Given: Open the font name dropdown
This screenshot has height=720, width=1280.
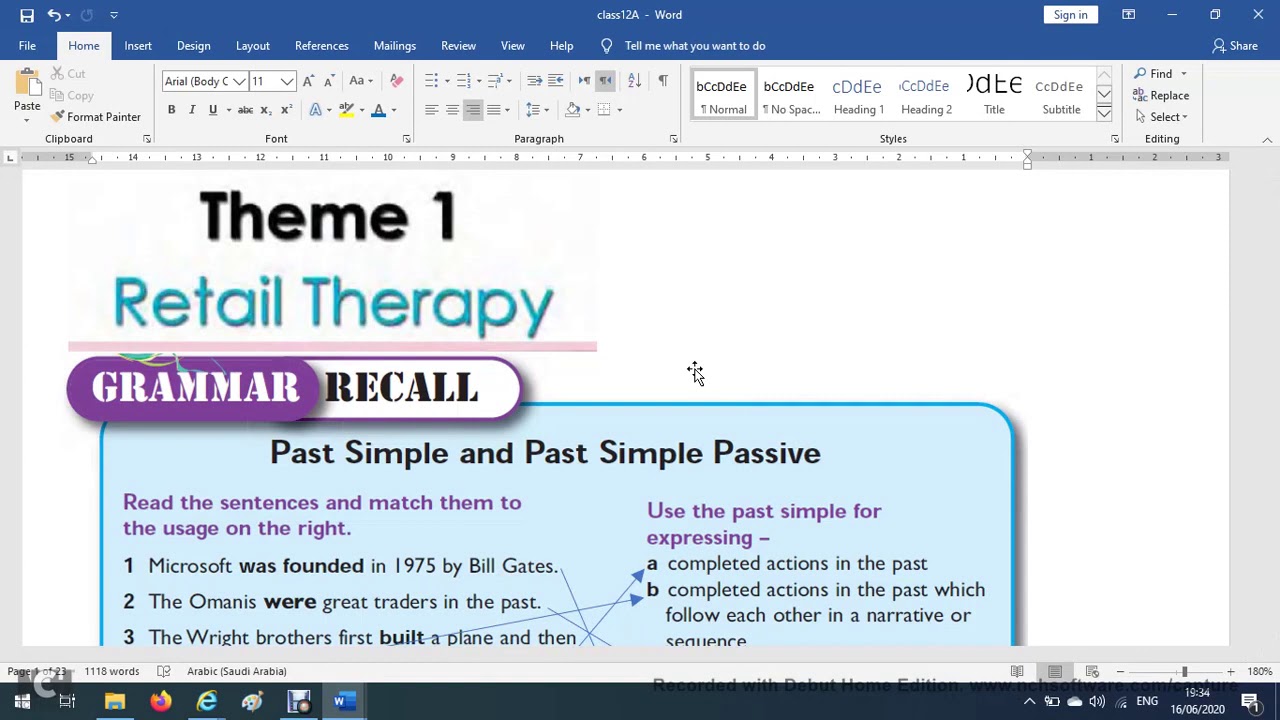Looking at the screenshot, I should click(239, 81).
